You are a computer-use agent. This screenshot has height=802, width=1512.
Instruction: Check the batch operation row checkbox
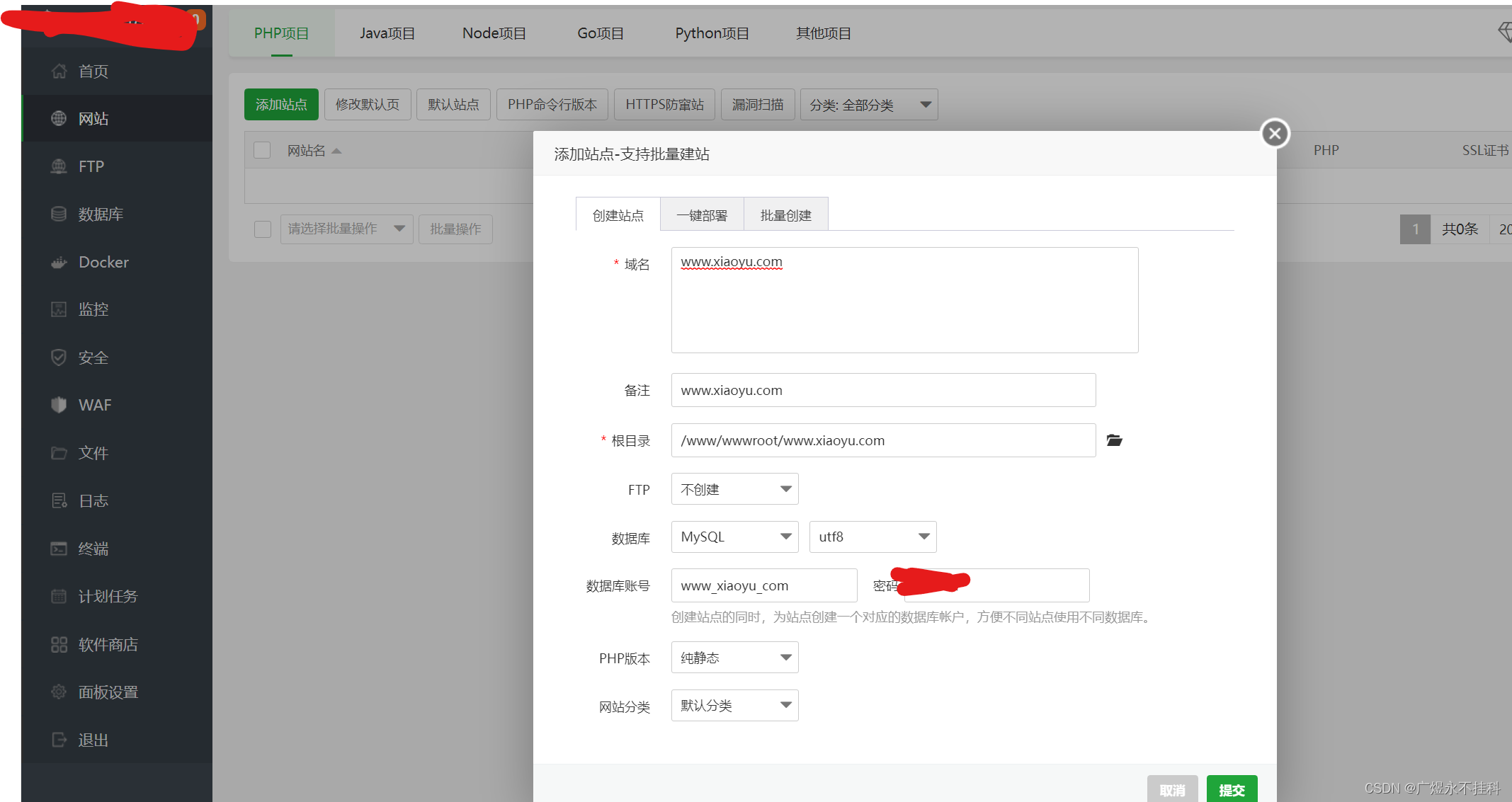tap(262, 229)
